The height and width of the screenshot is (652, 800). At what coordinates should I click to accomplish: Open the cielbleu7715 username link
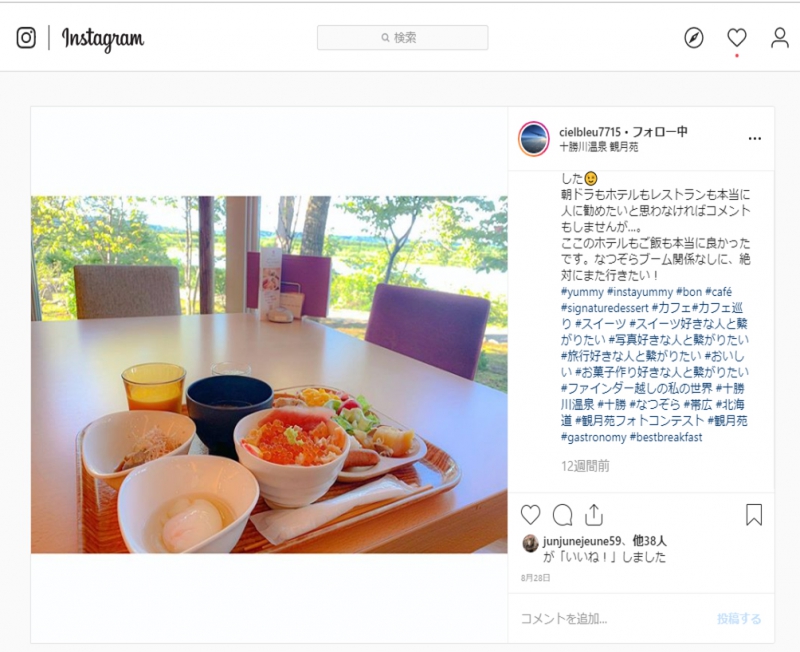[x=590, y=132]
